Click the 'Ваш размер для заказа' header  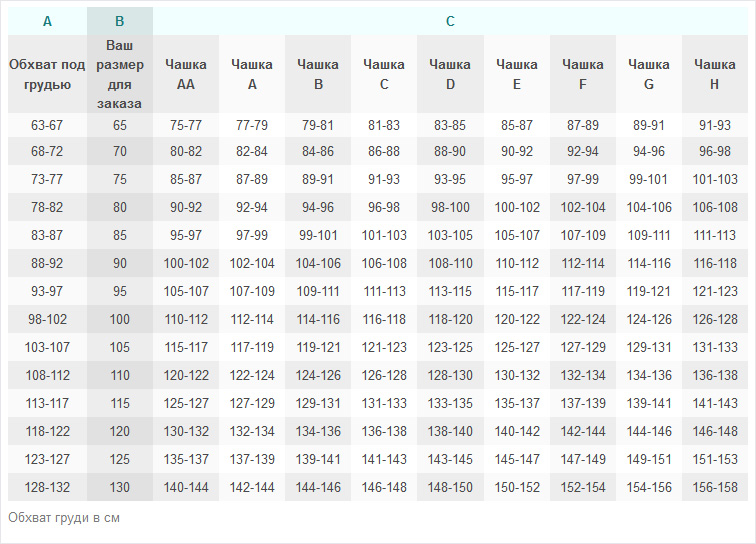[120, 74]
